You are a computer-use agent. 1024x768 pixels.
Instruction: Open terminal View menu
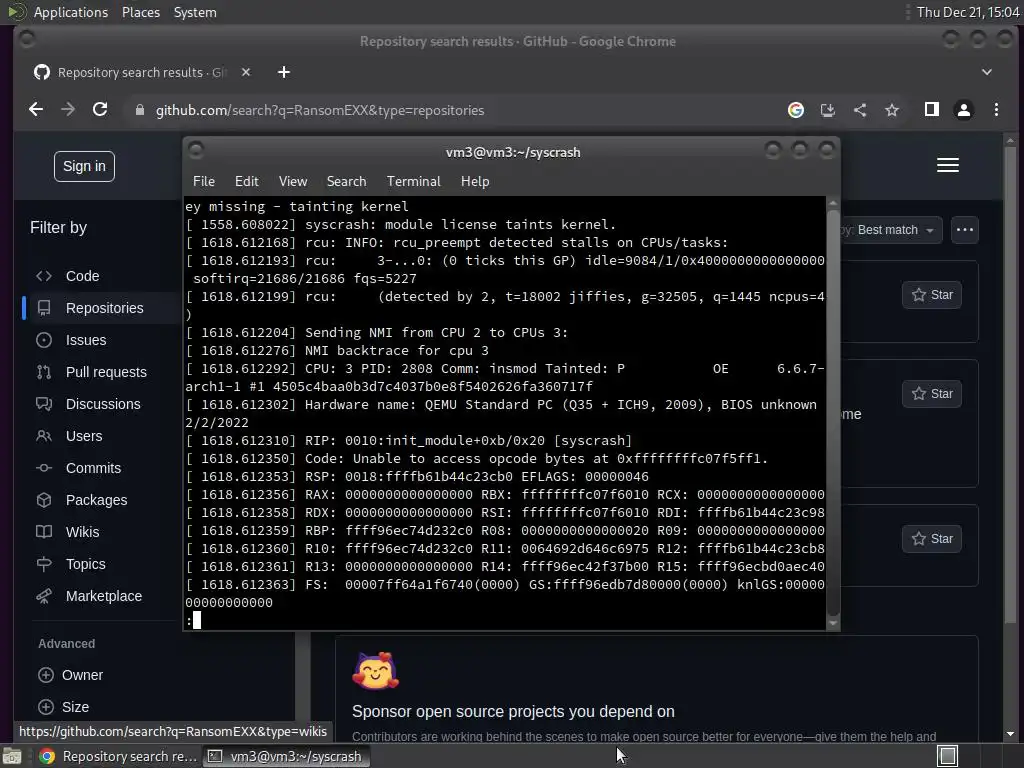click(x=293, y=182)
